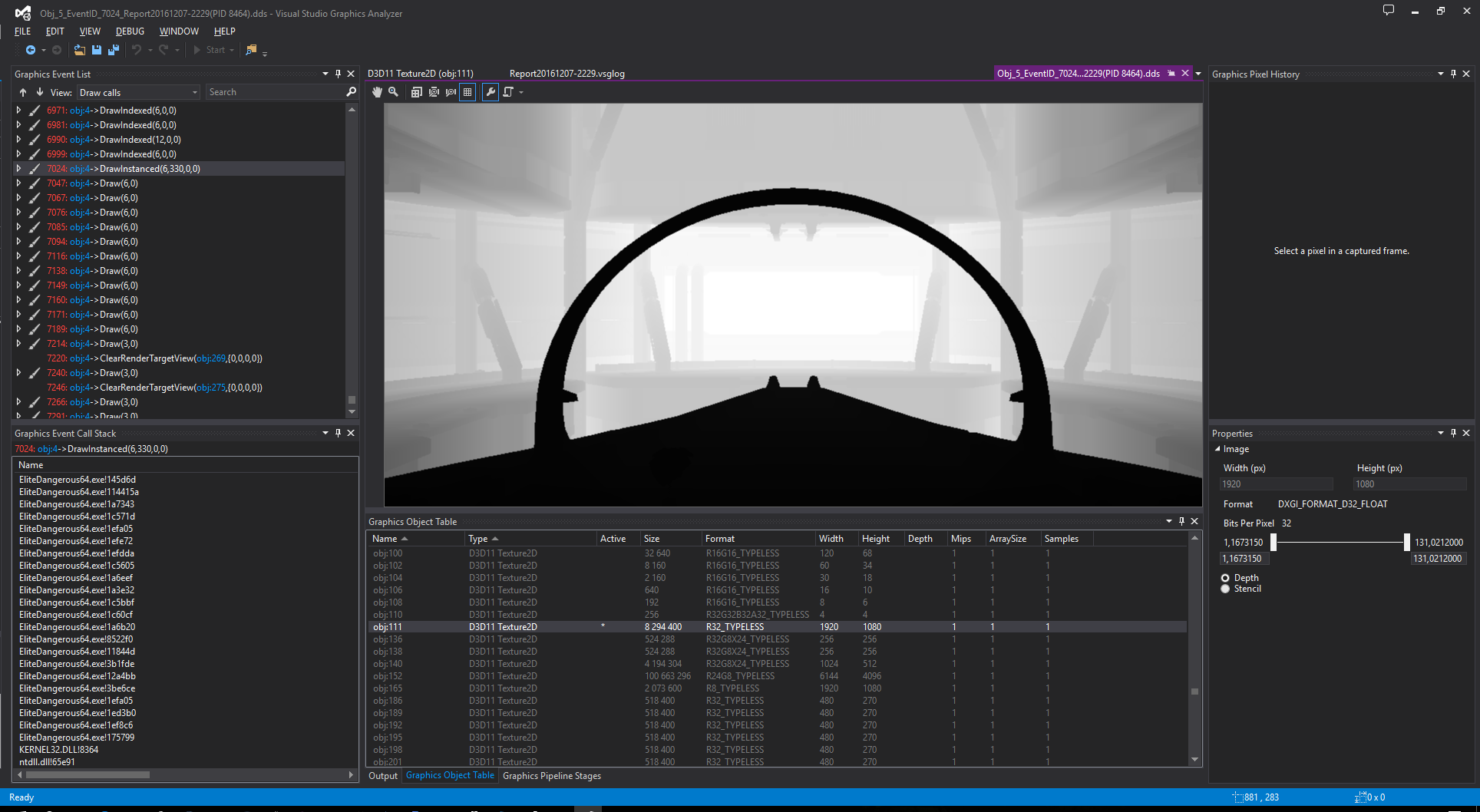This screenshot has height=812, width=1480.
Task: Click the promote preview tab icon
Action: [1171, 74]
